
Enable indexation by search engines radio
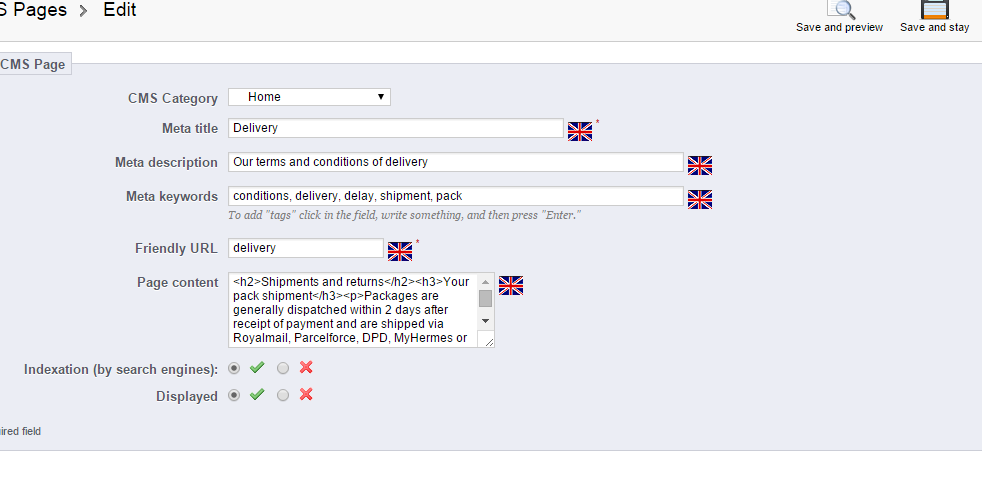235,368
